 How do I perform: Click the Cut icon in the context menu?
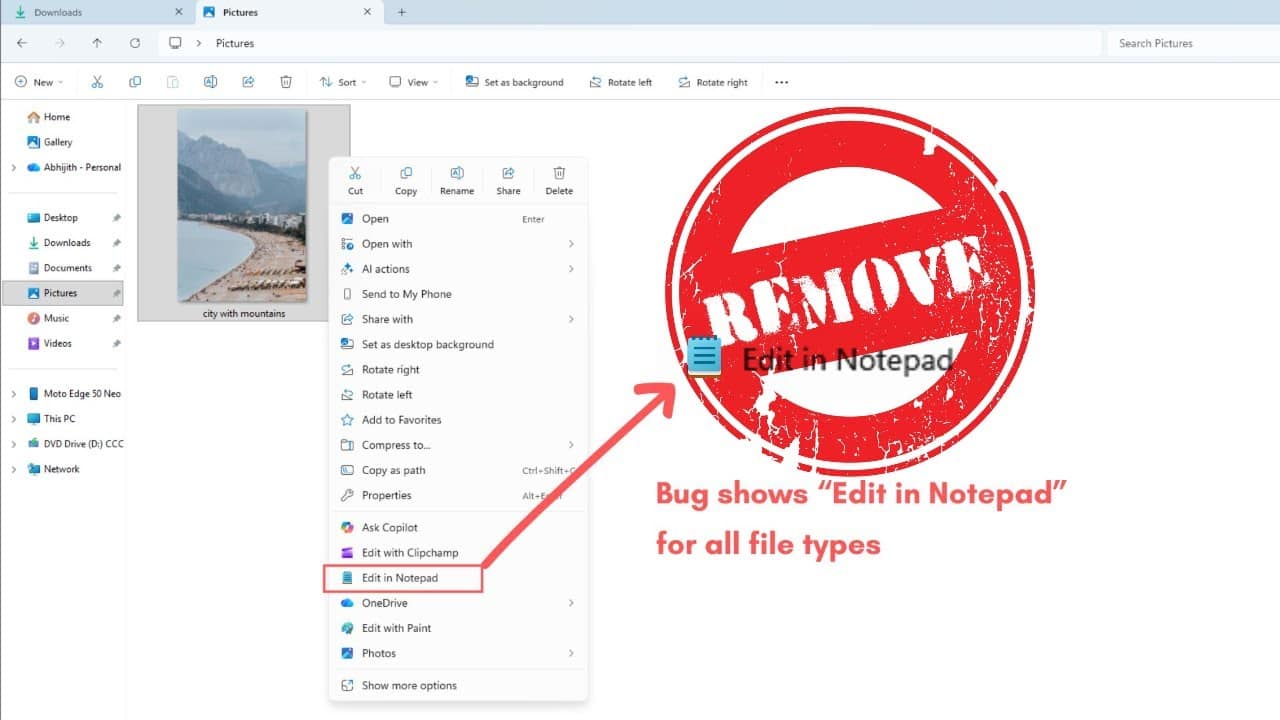[x=355, y=179]
